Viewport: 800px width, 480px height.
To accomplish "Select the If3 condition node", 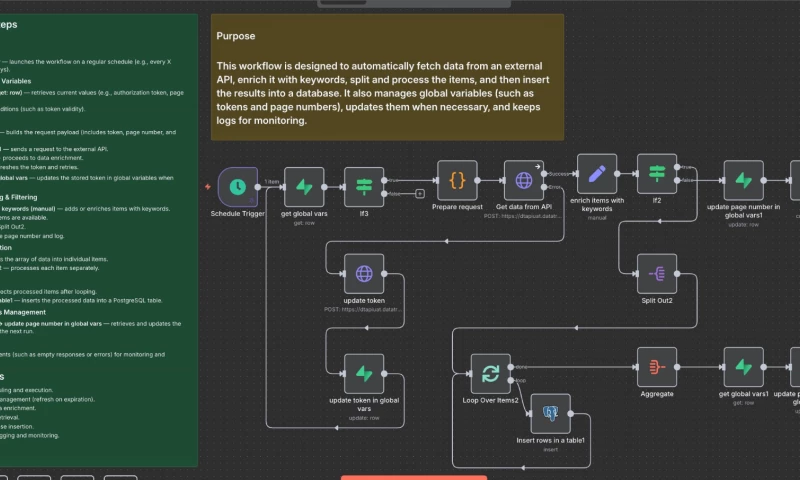I will click(x=364, y=187).
